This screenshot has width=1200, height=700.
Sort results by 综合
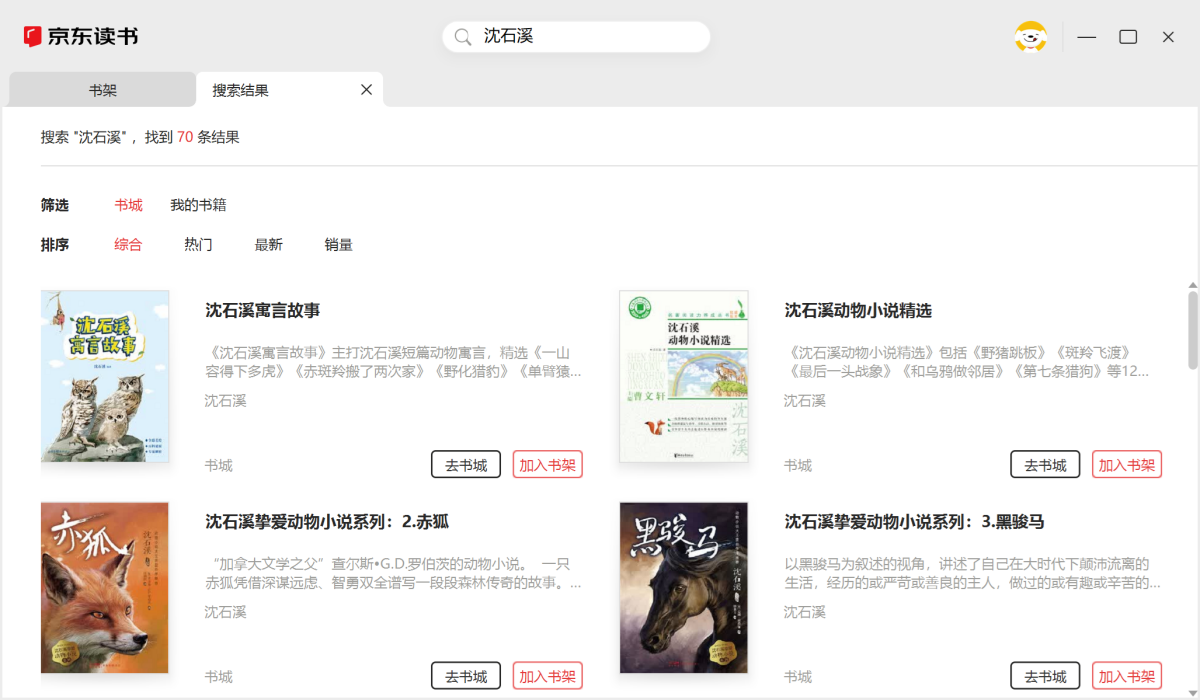[128, 245]
